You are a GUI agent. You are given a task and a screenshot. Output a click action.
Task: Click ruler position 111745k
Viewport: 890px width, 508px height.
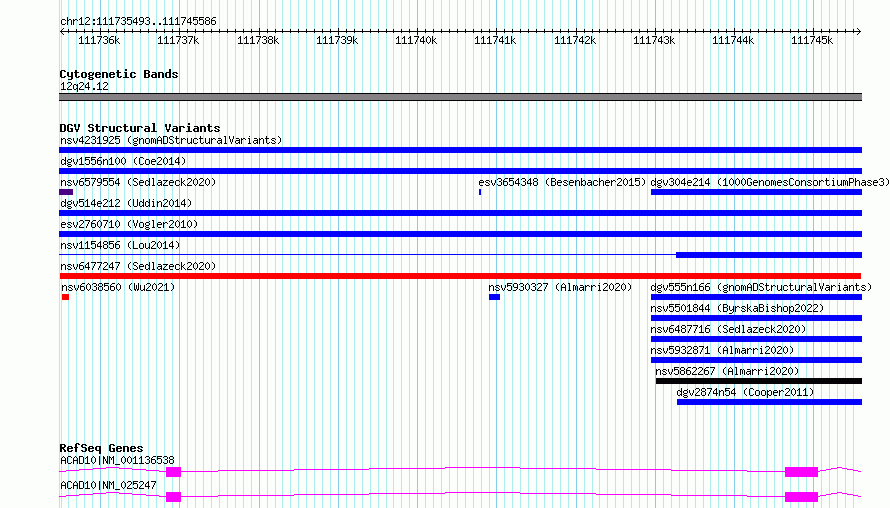pyautogui.click(x=812, y=40)
